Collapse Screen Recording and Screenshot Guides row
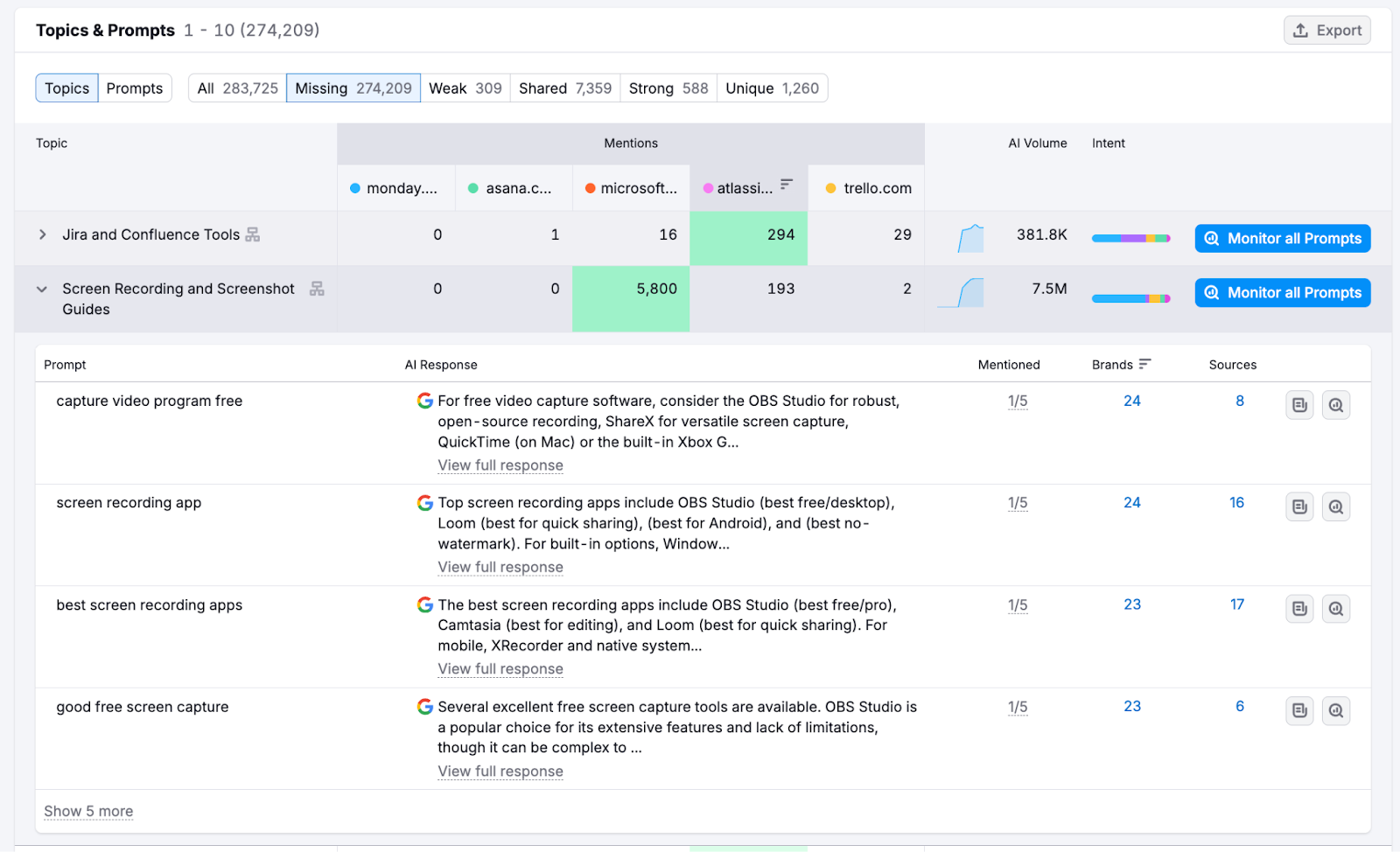This screenshot has width=1400, height=852. click(42, 289)
